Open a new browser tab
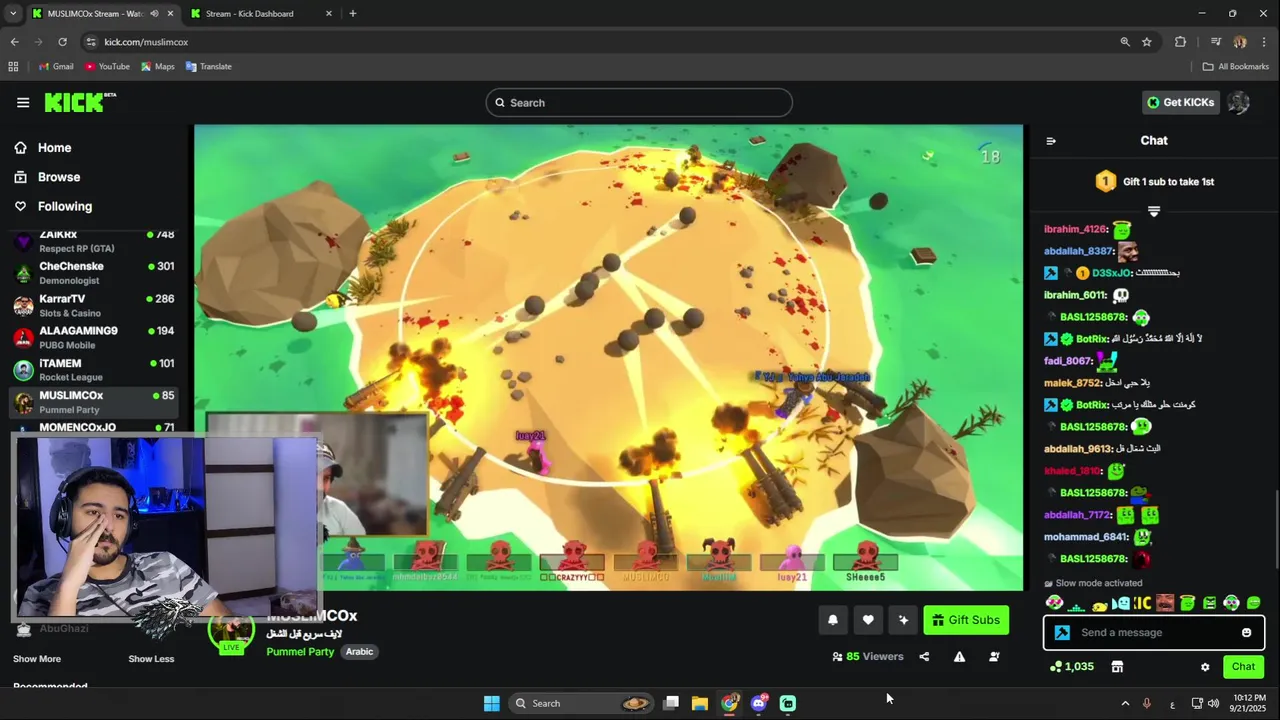1280x720 pixels. coord(353,14)
